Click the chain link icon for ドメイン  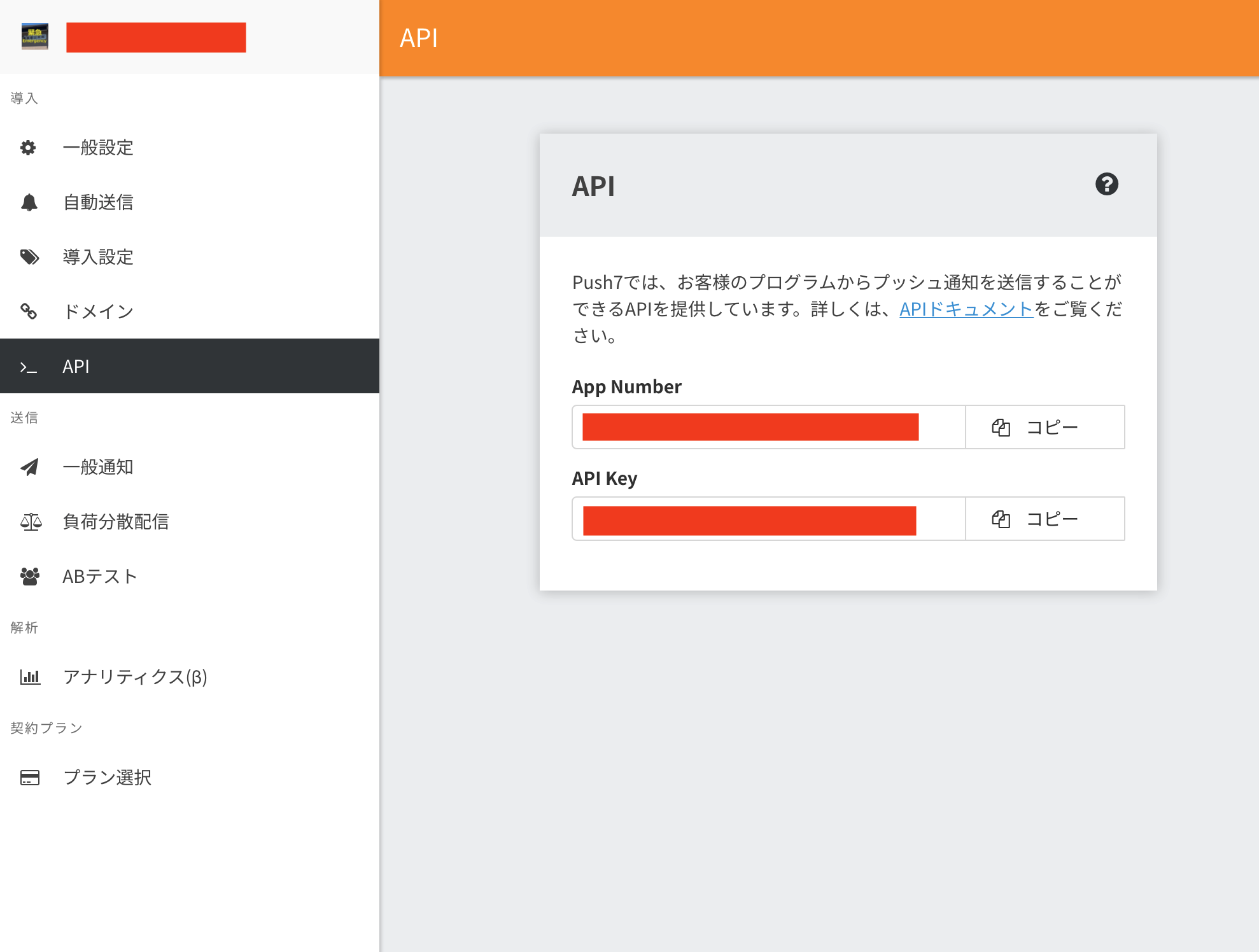click(x=29, y=311)
